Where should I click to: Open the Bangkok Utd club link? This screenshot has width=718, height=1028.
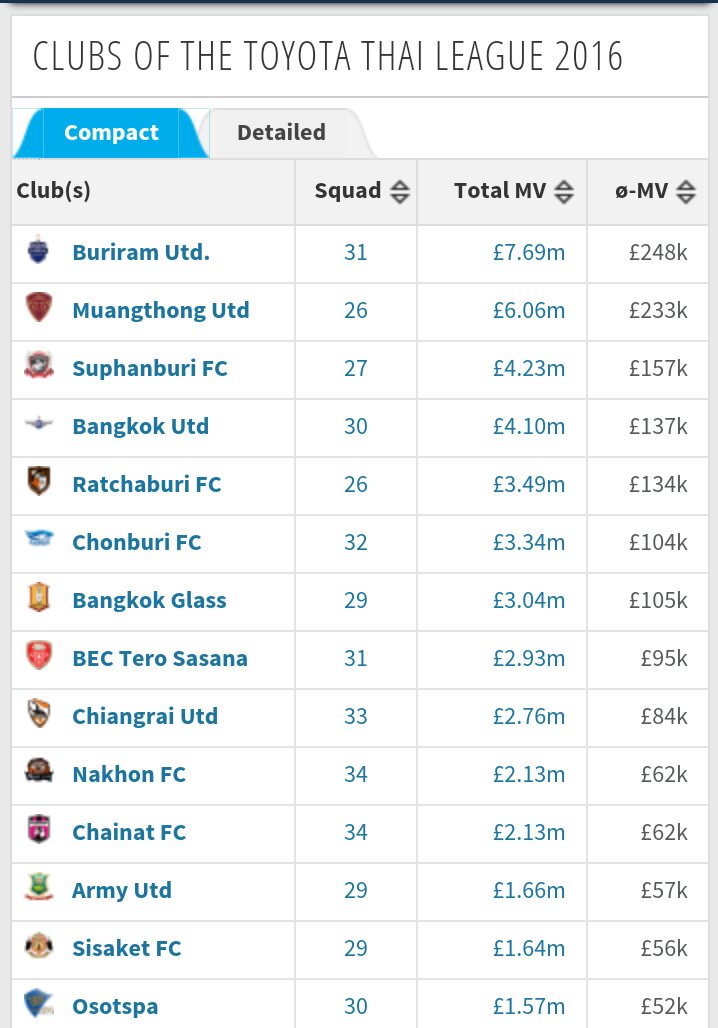coord(141,426)
